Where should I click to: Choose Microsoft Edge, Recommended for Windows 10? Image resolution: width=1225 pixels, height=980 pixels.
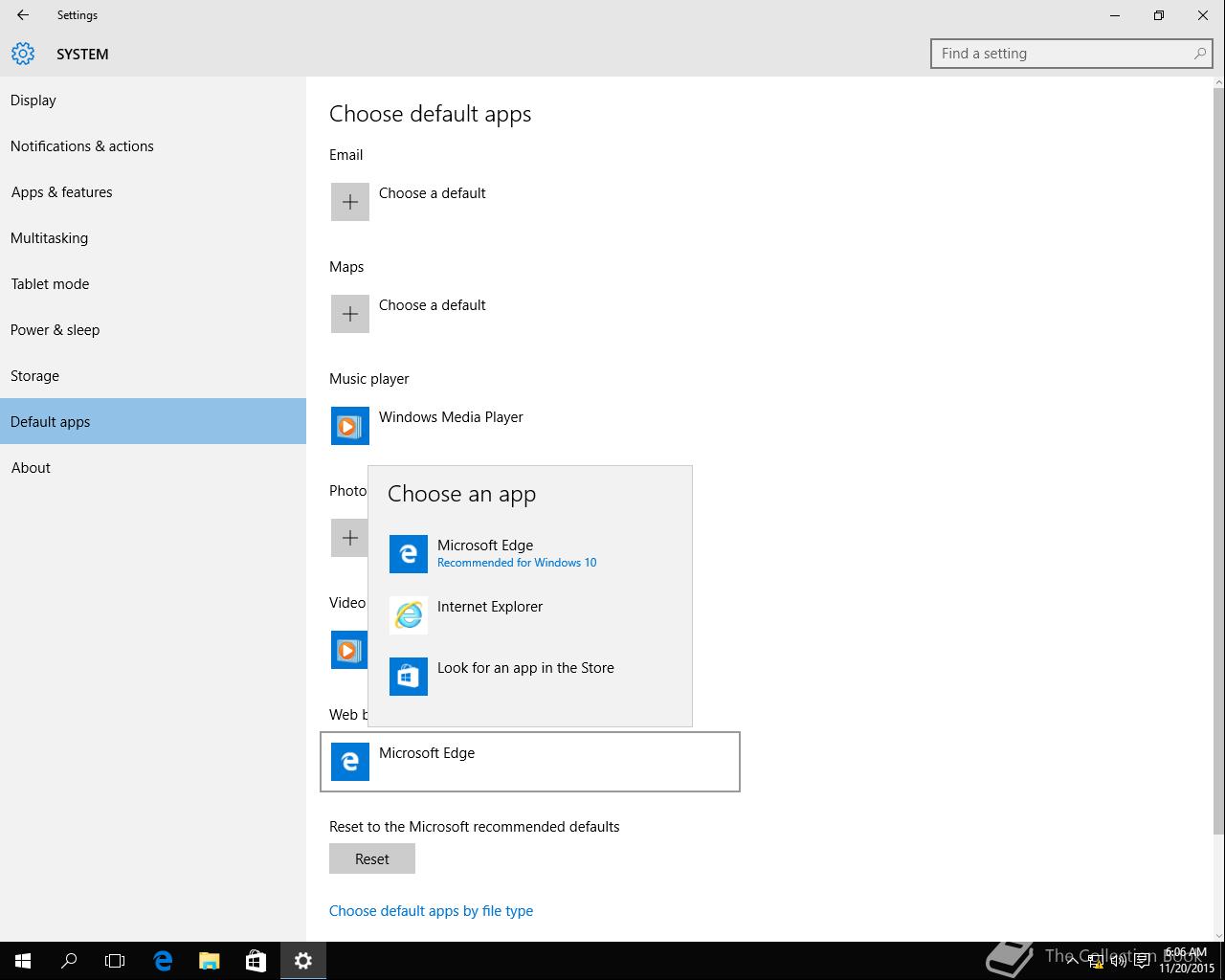click(x=530, y=554)
